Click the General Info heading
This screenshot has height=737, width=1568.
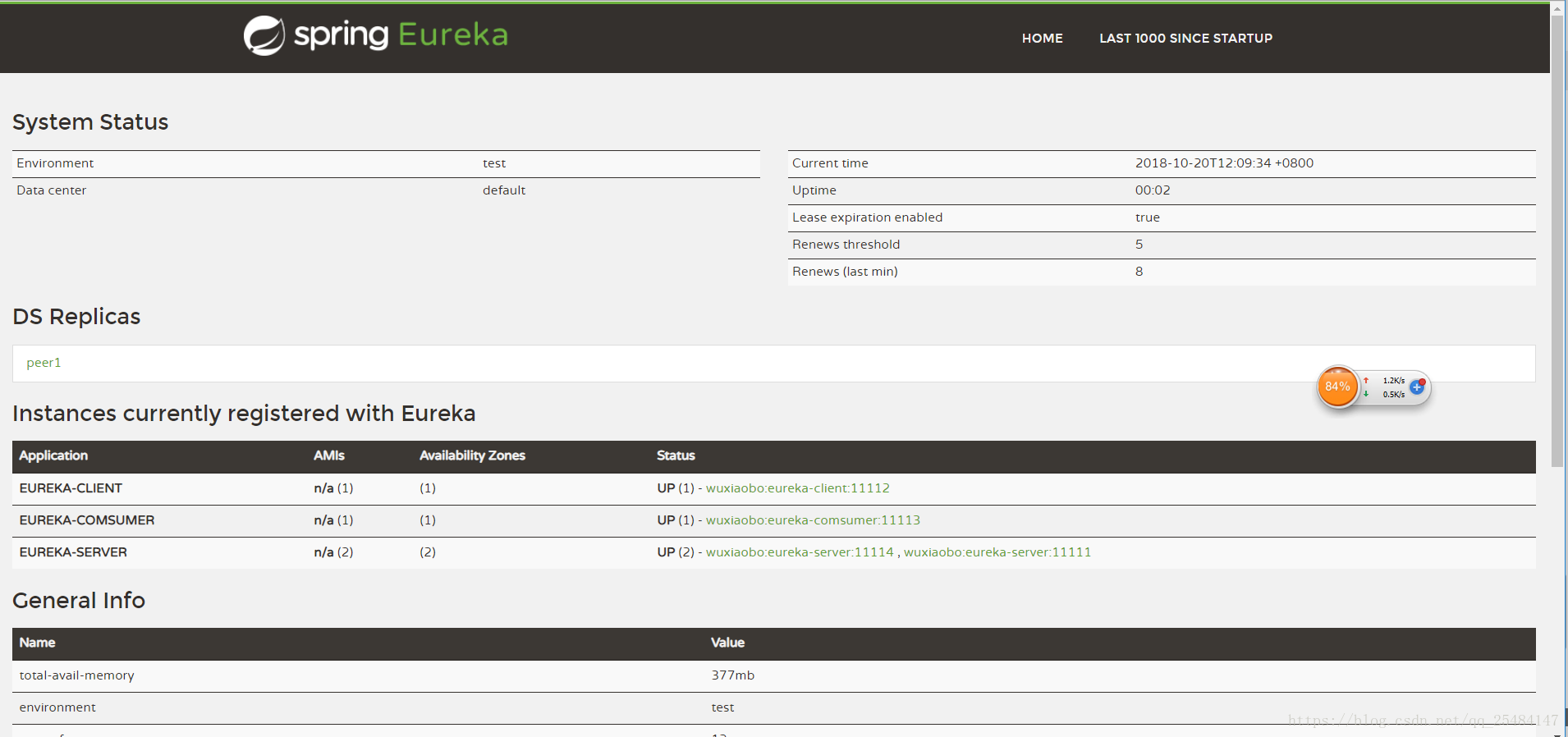[x=79, y=601]
